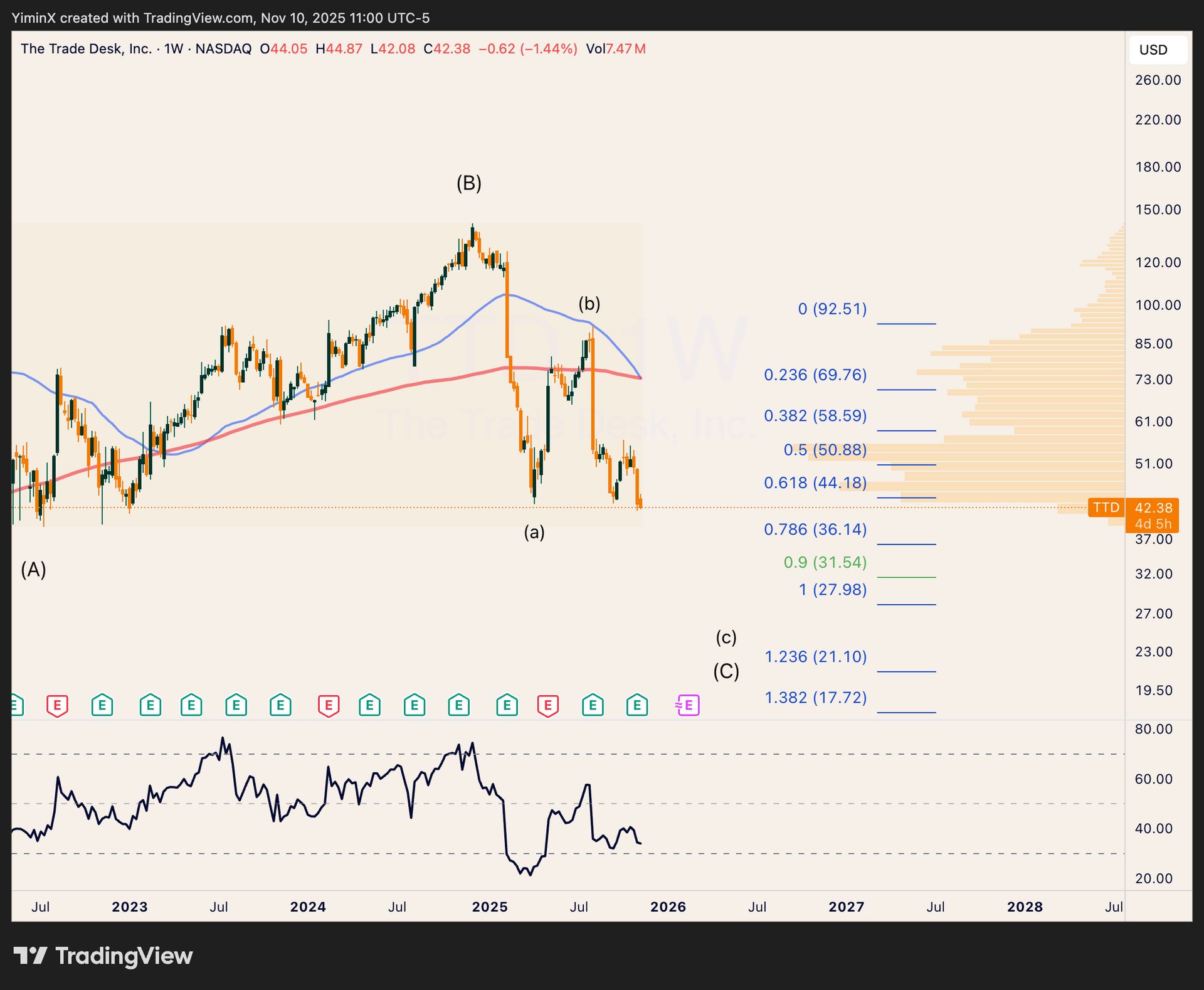The image size is (1204, 990).
Task: Click the TradingView logo in the footer
Action: click(103, 955)
